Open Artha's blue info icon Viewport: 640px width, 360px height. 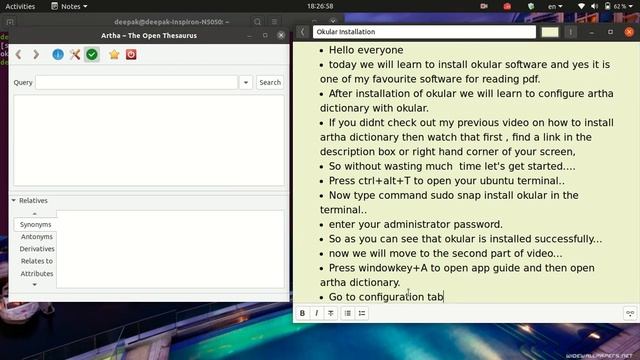(x=58, y=54)
